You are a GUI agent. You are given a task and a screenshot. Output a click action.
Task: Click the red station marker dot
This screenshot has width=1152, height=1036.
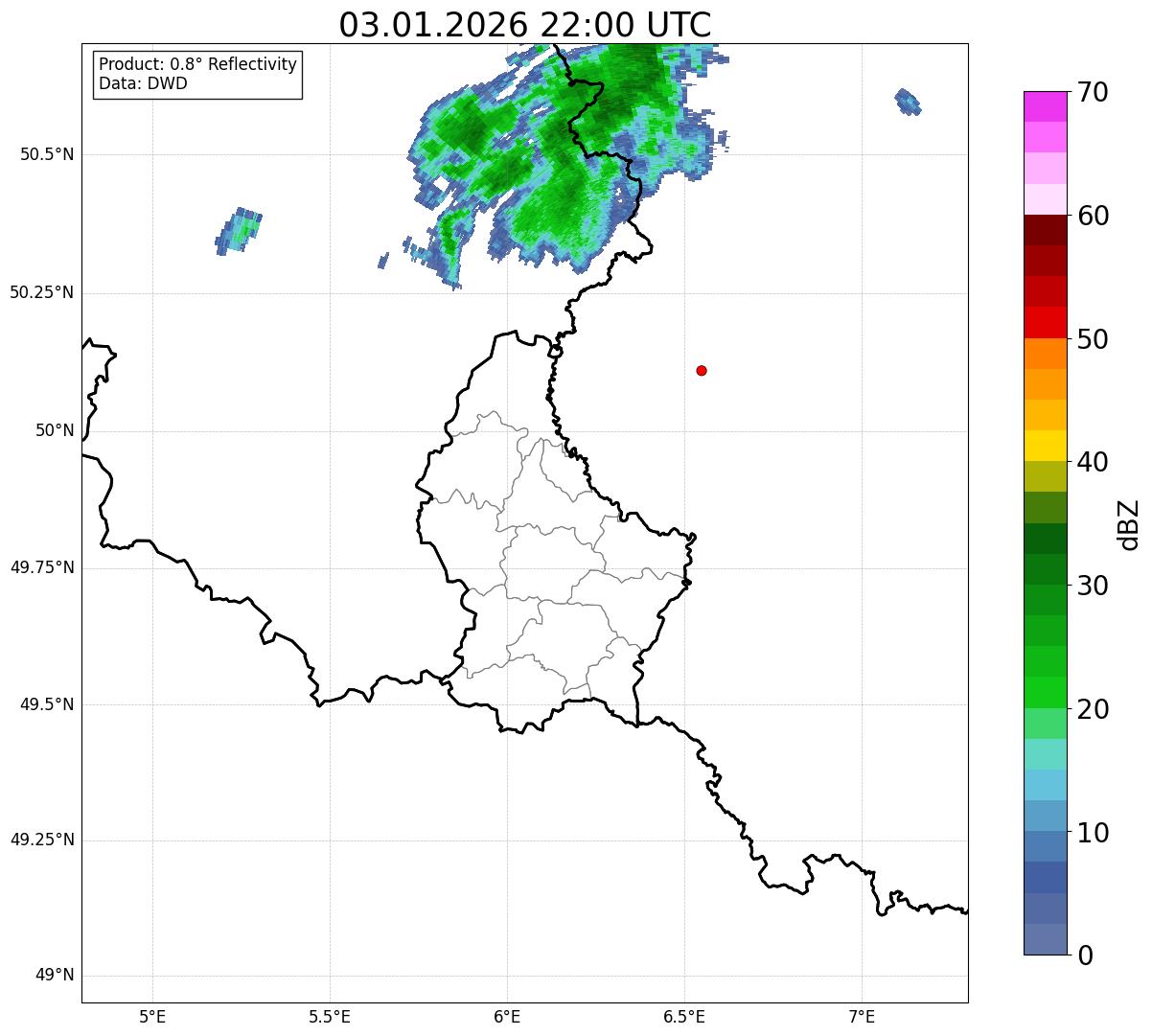pyautogui.click(x=702, y=370)
